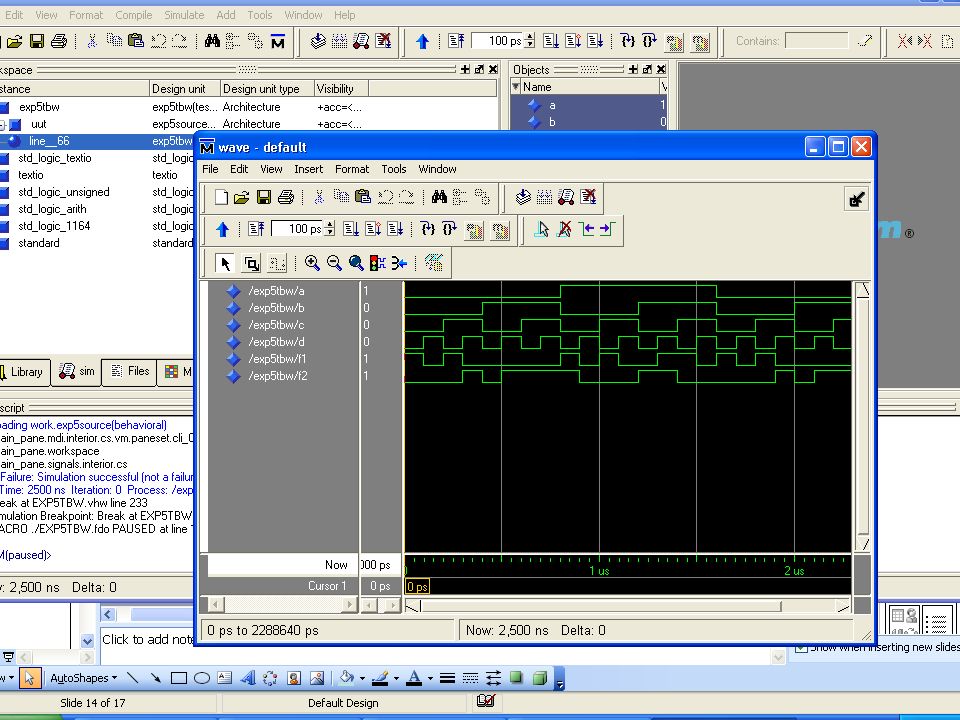Click WordArt icon in PowerPoint drawing toolbar
The height and width of the screenshot is (720, 960).
(248, 678)
